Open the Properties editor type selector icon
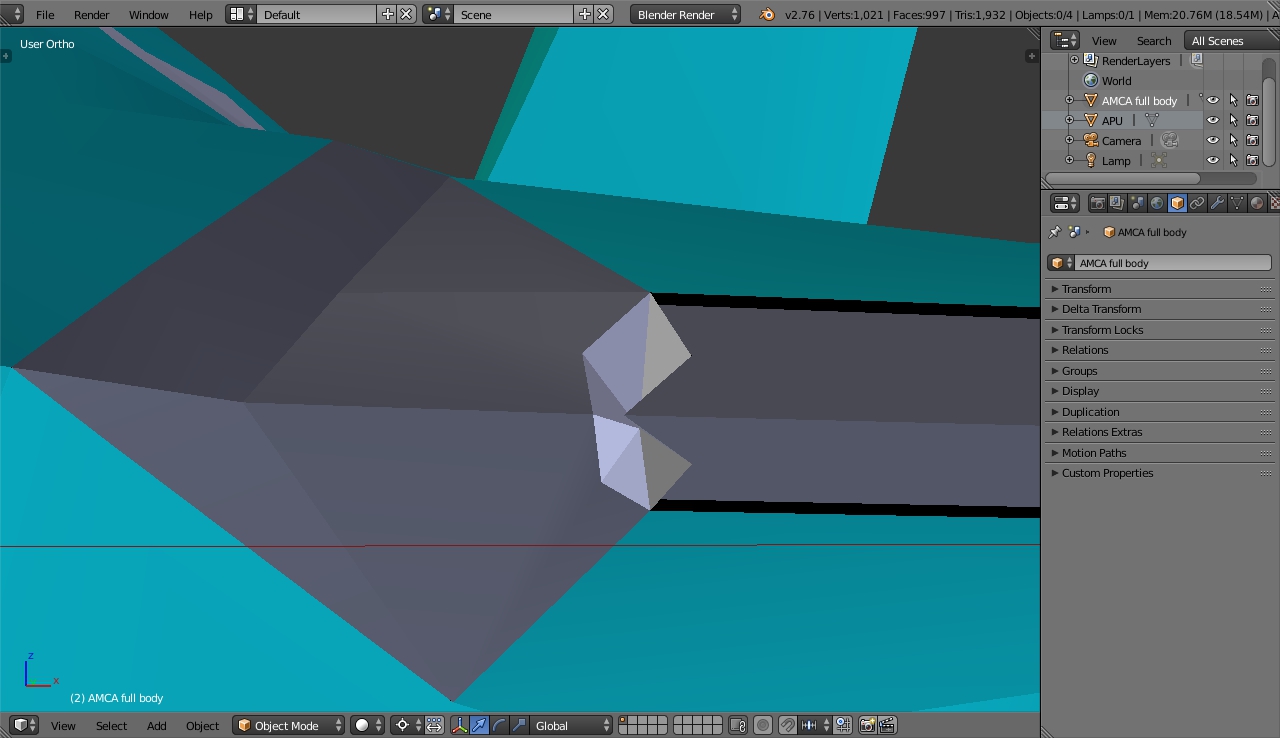1280x738 pixels. [x=1066, y=203]
